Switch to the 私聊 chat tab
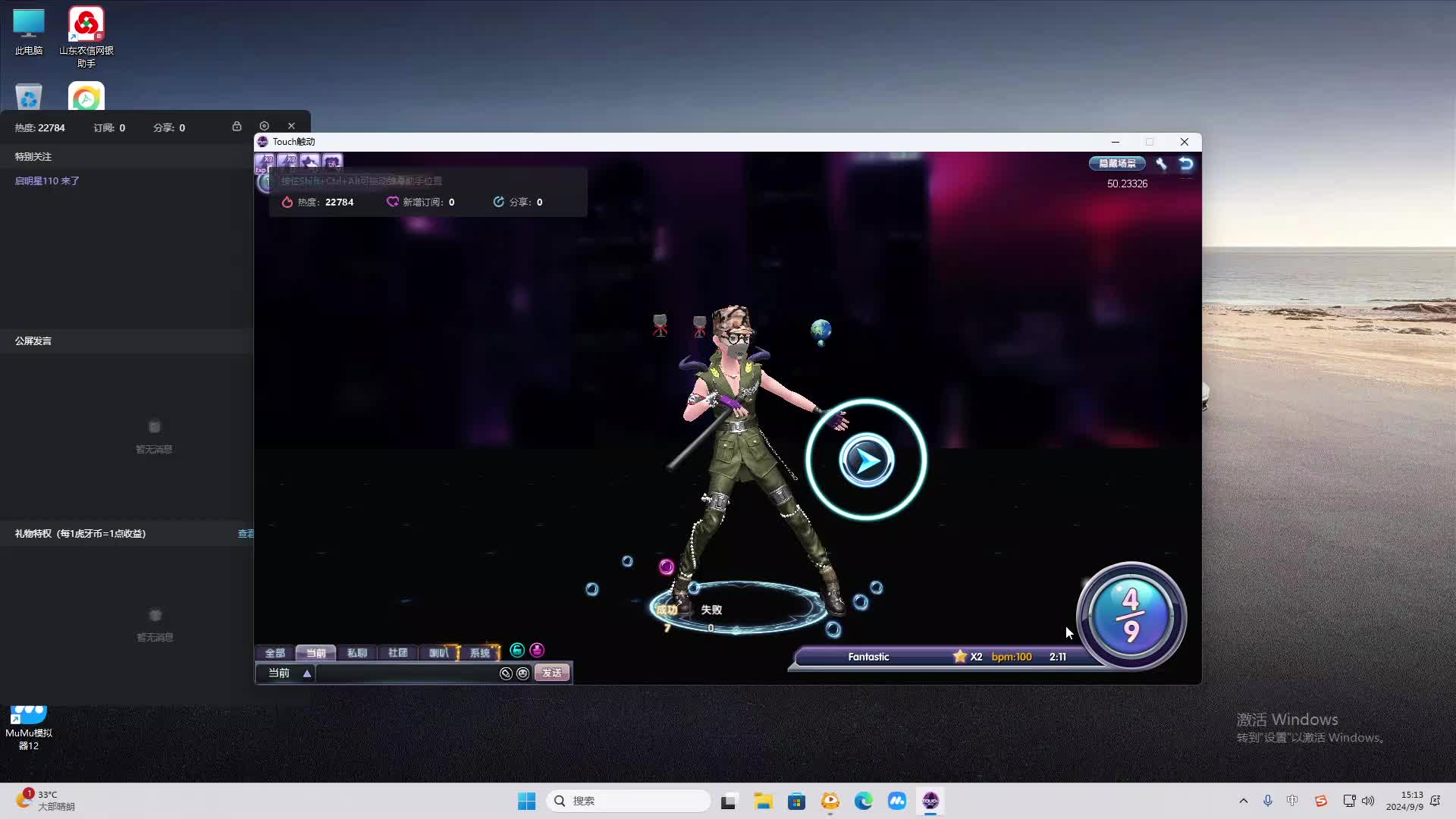This screenshot has height=819, width=1456. [x=356, y=653]
